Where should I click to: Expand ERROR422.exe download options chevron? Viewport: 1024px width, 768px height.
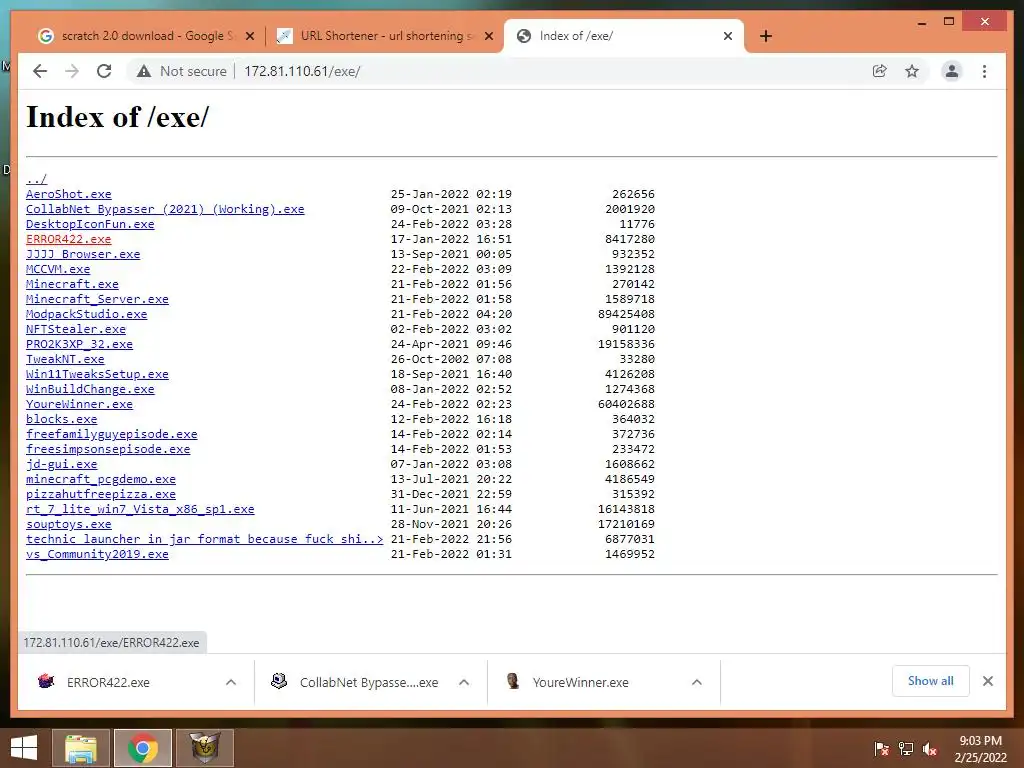click(231, 682)
